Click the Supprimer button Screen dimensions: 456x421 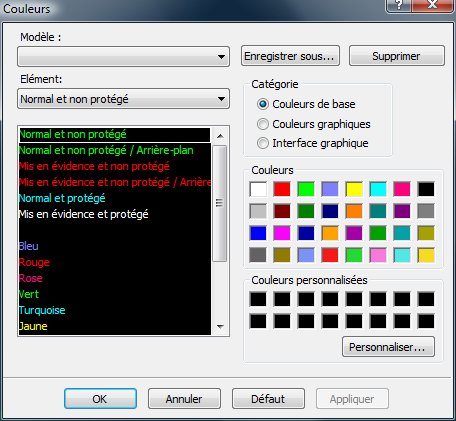397,56
